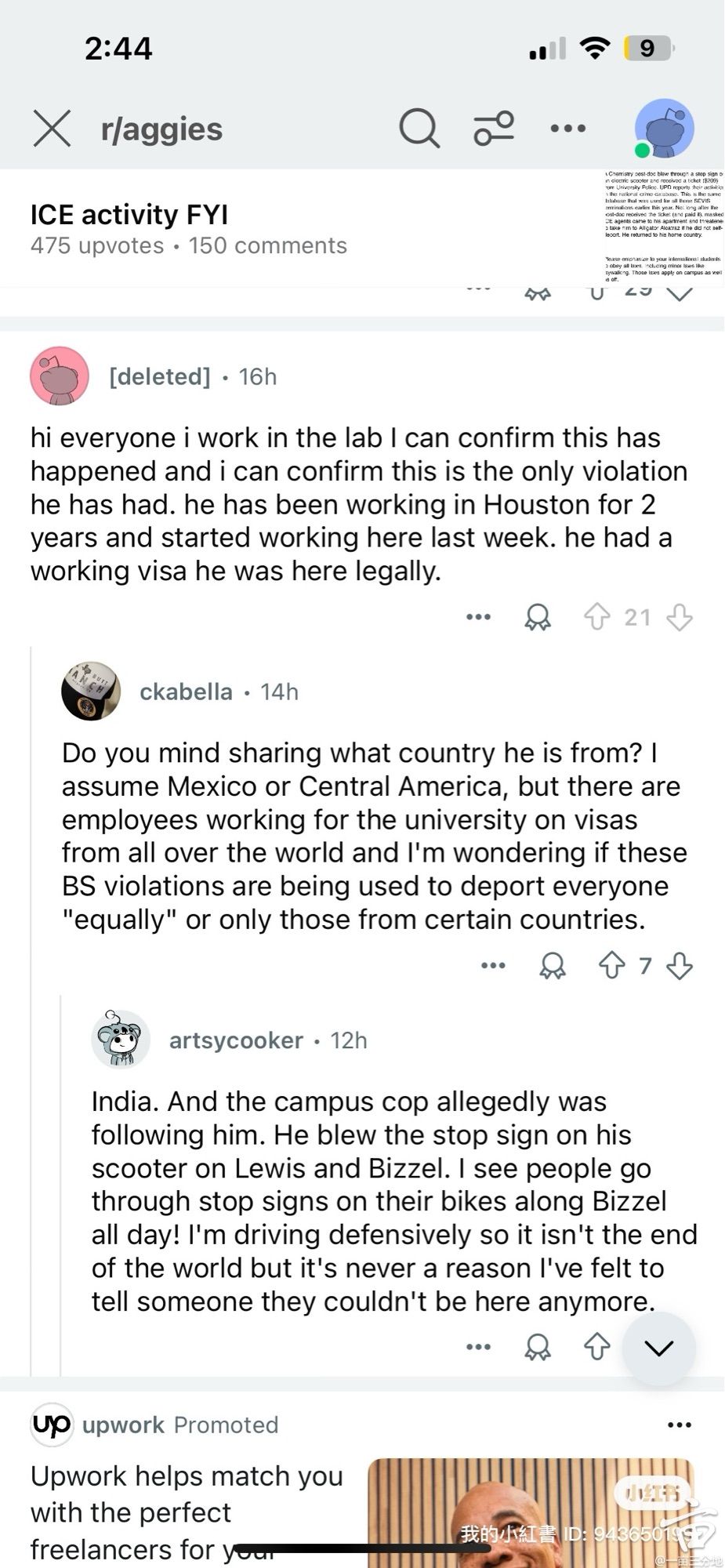725x1568 pixels.
Task: Give an award to the deleted user's comment
Action: click(538, 617)
